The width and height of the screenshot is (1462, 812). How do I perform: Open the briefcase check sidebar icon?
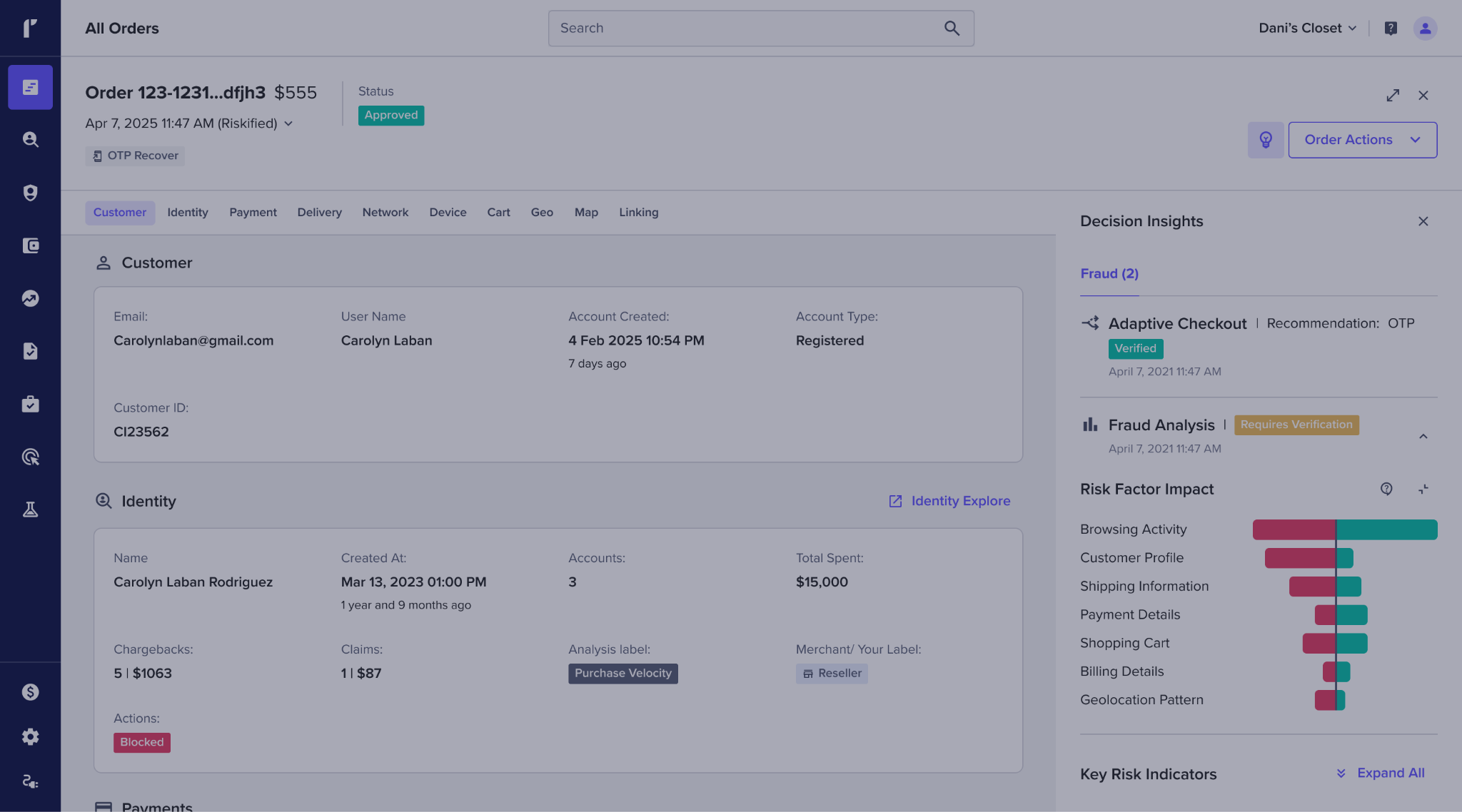30,404
